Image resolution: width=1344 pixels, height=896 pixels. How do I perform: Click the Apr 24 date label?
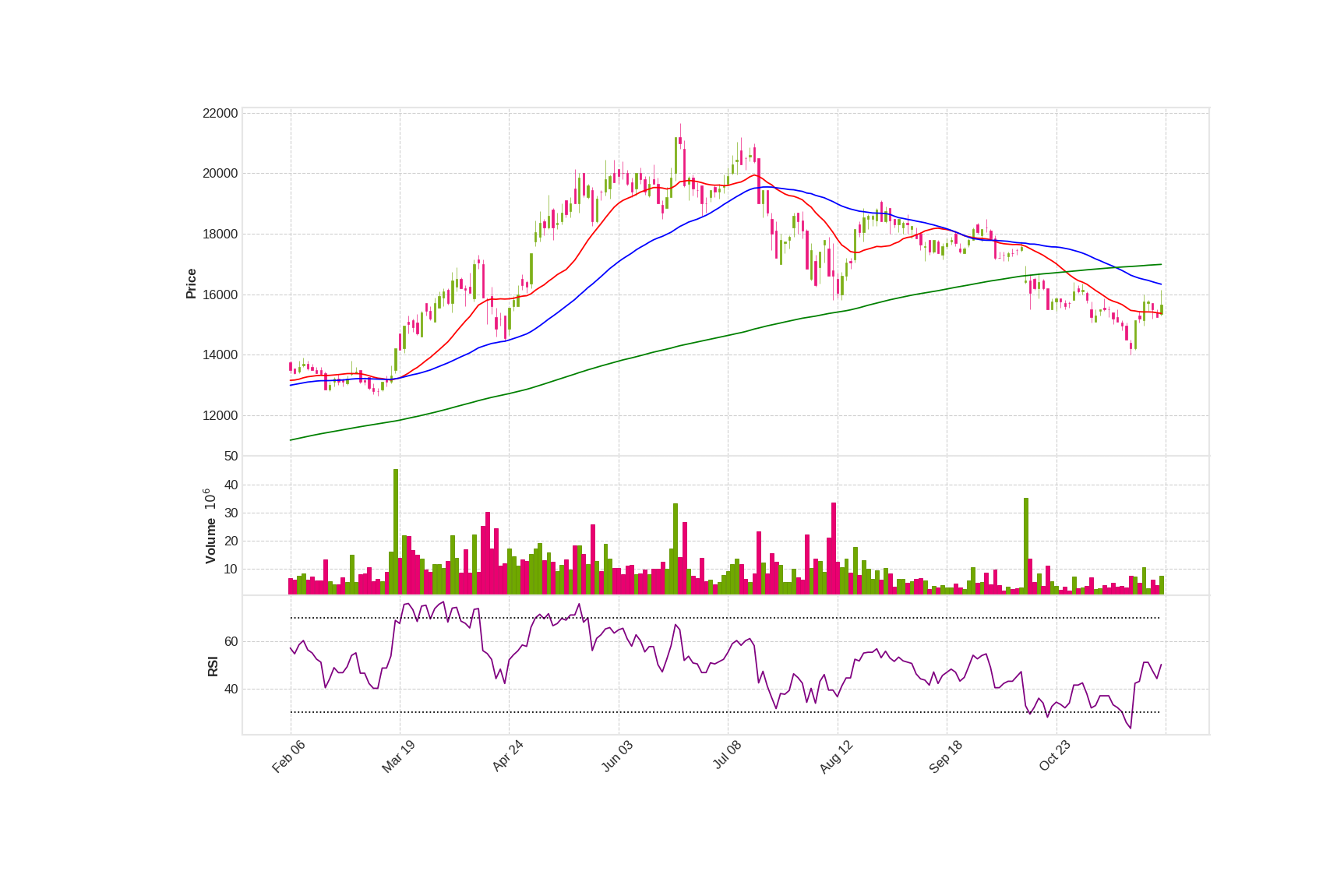(x=507, y=757)
